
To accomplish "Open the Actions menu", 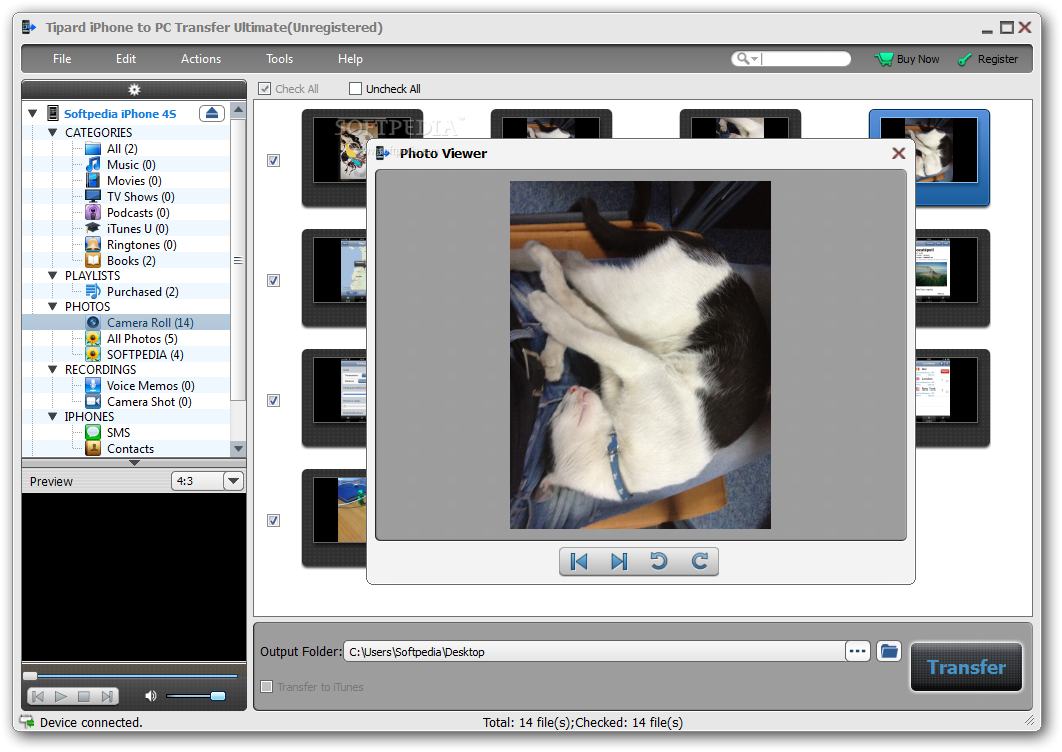I will [x=200, y=59].
